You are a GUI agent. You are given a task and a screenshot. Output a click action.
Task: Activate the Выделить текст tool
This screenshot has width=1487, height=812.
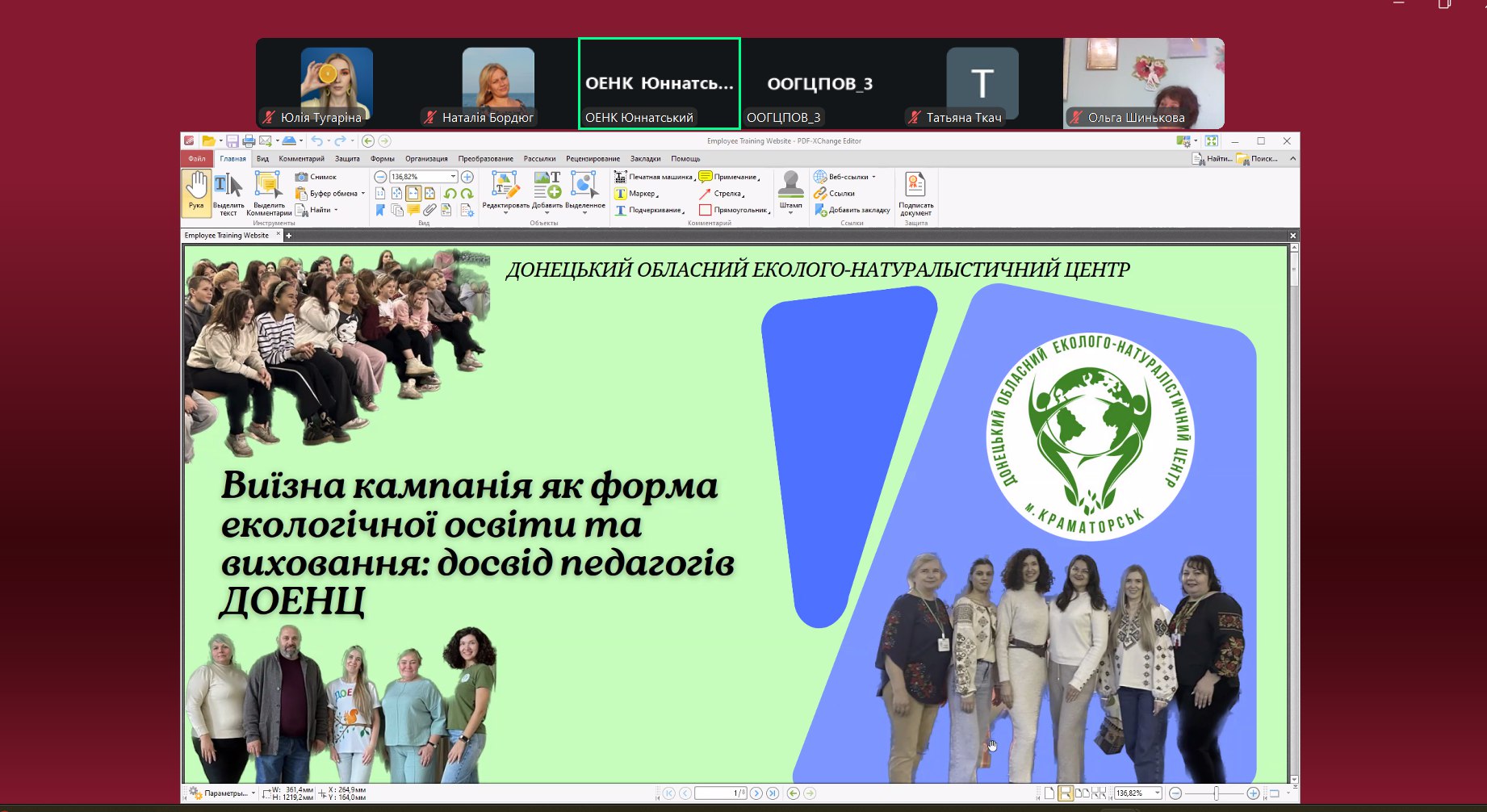click(228, 194)
